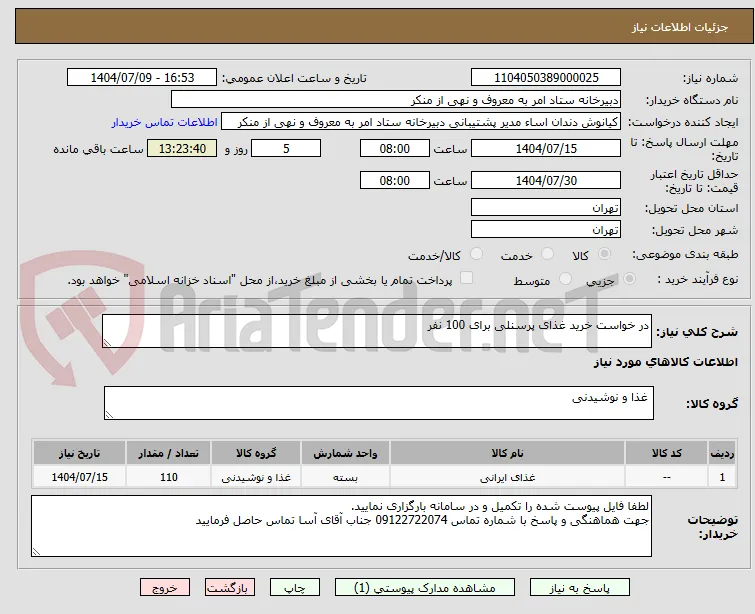Click the کد کالا column header
Image resolution: width=755 pixels, height=614 pixels.
666,453
